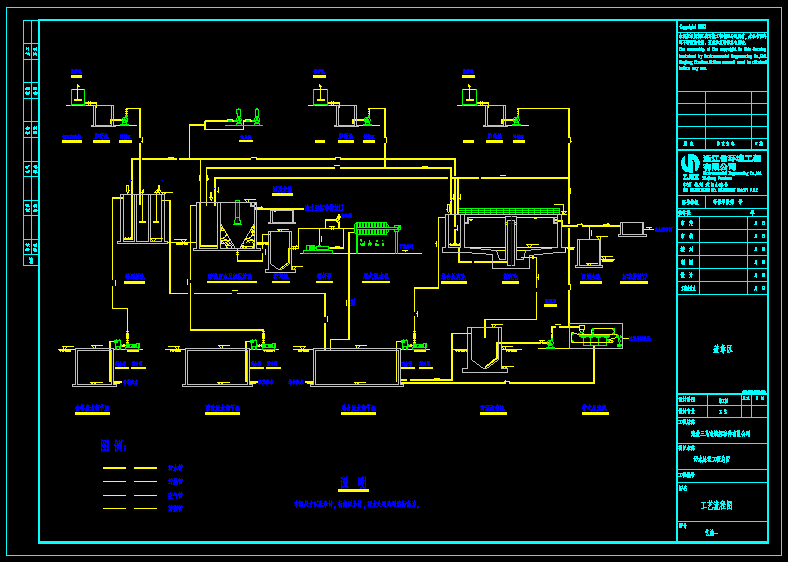Select the 工艺流程图 drawing title text
The image size is (788, 562).
click(716, 505)
